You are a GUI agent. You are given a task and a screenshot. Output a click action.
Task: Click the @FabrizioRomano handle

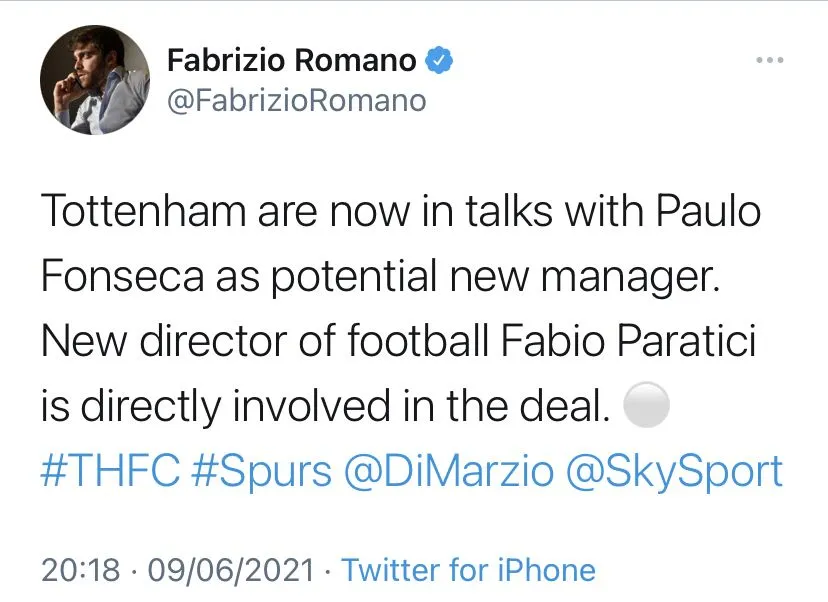click(x=296, y=101)
